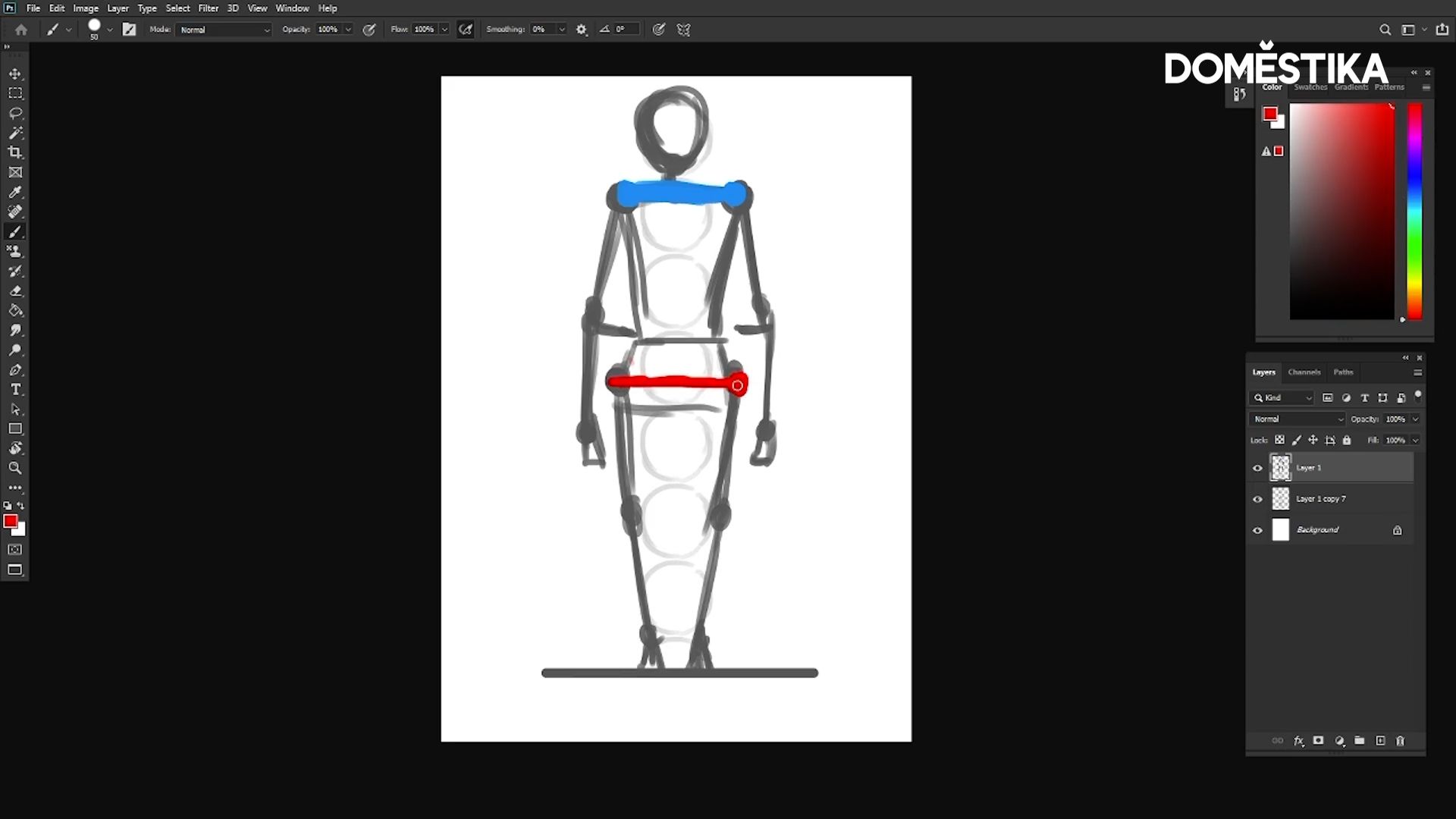This screenshot has width=1456, height=819.
Task: Open the Smoothing dropdown arrow
Action: point(562,30)
